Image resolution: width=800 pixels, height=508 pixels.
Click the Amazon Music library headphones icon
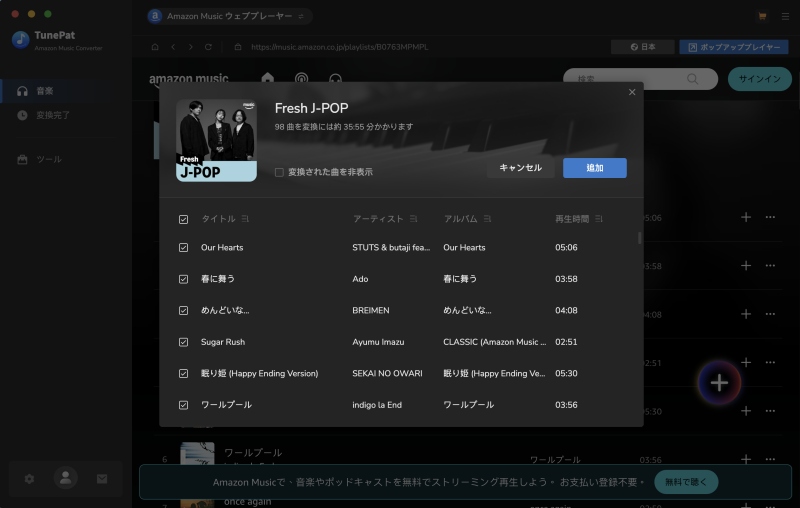[335, 80]
